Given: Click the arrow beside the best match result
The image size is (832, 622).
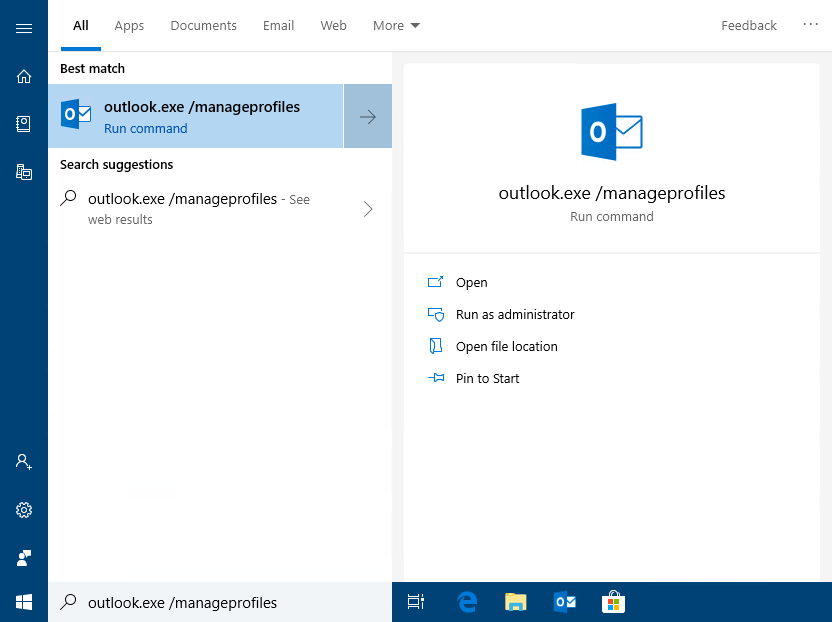Looking at the screenshot, I should click(x=367, y=115).
